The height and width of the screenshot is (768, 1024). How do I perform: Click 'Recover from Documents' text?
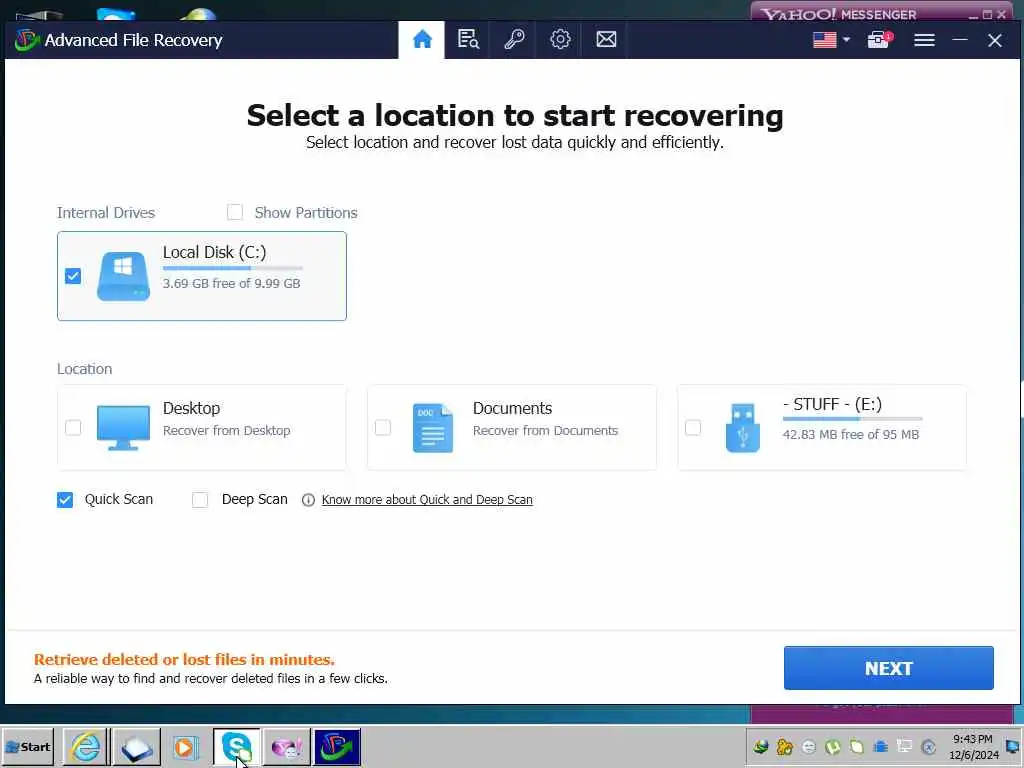pos(545,430)
